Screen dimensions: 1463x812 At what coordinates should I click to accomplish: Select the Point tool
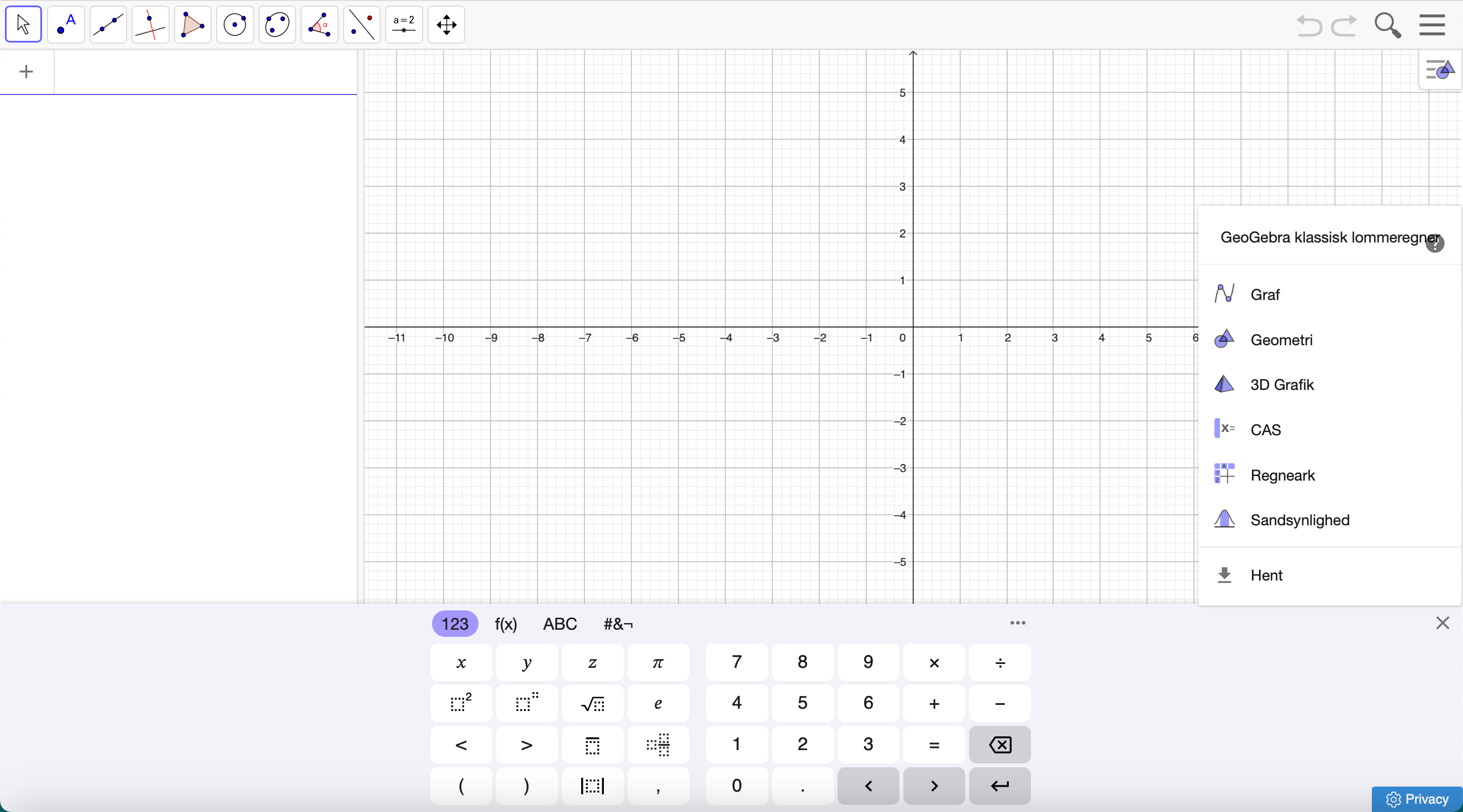[66, 24]
